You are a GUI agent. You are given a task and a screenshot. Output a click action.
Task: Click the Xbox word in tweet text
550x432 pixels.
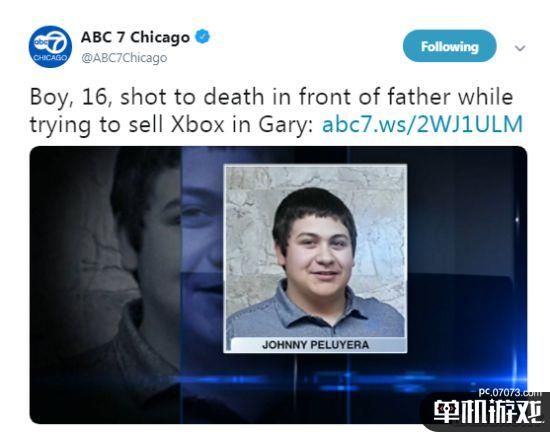[x=197, y=124]
